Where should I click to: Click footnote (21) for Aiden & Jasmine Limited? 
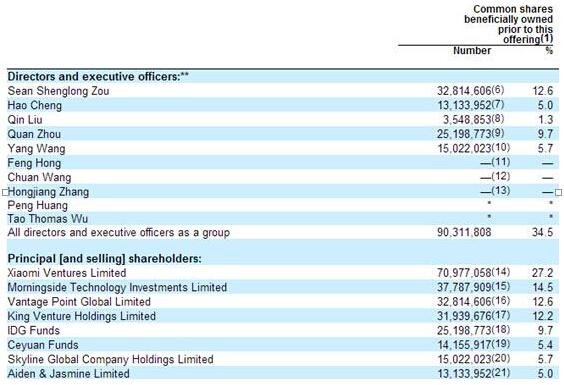[x=501, y=372]
